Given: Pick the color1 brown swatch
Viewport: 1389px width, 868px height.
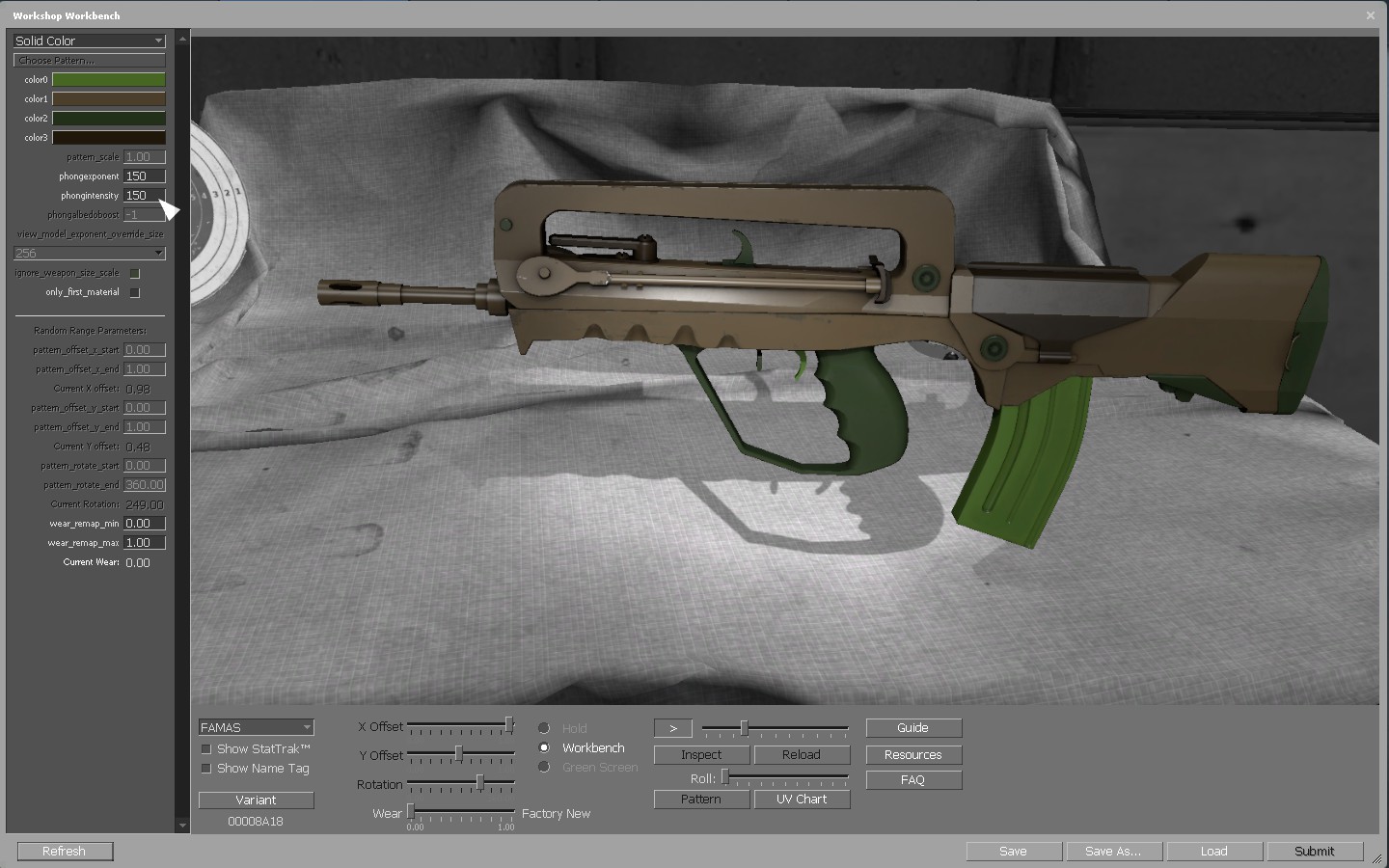Looking at the screenshot, I should [108, 98].
